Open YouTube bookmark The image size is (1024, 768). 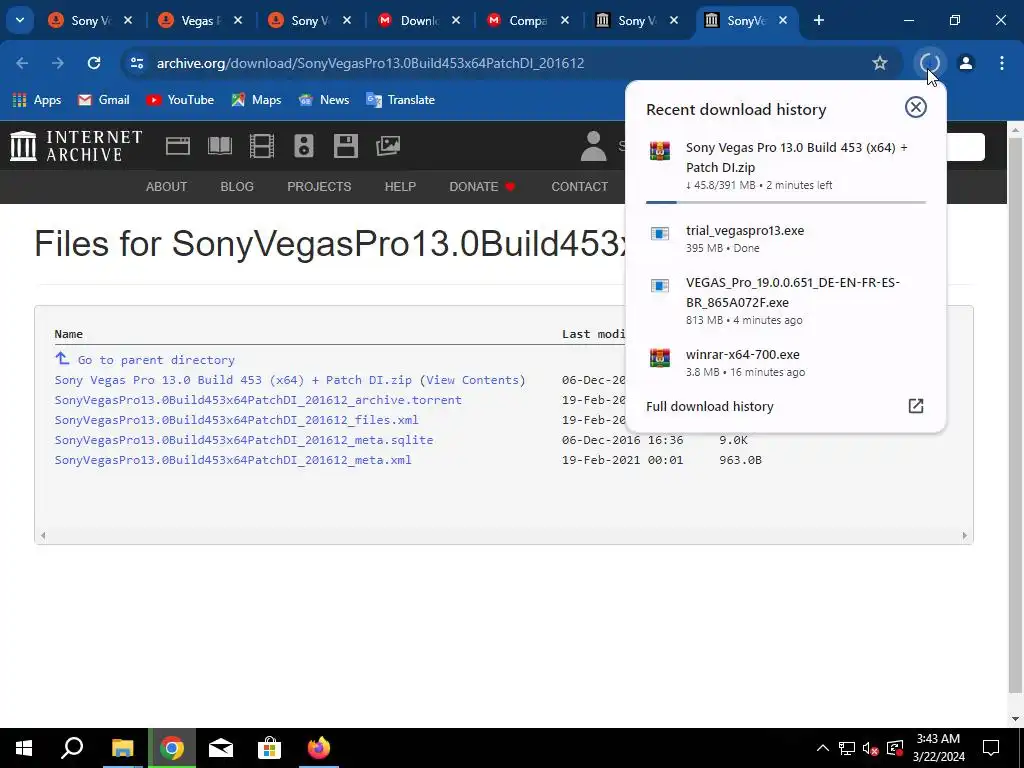click(x=180, y=100)
